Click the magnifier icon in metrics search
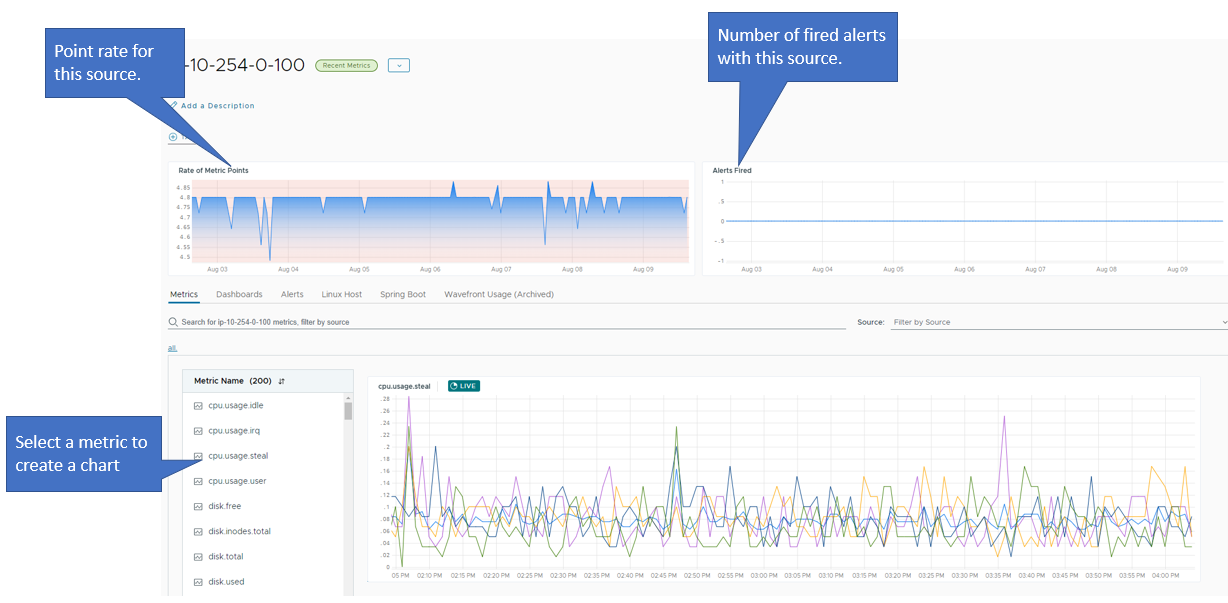 (x=173, y=322)
